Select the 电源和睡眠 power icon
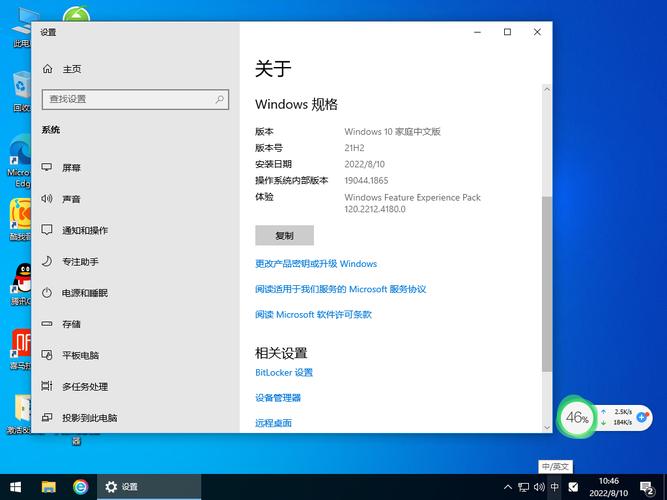Viewport: 667px width, 500px height. pyautogui.click(x=47, y=293)
